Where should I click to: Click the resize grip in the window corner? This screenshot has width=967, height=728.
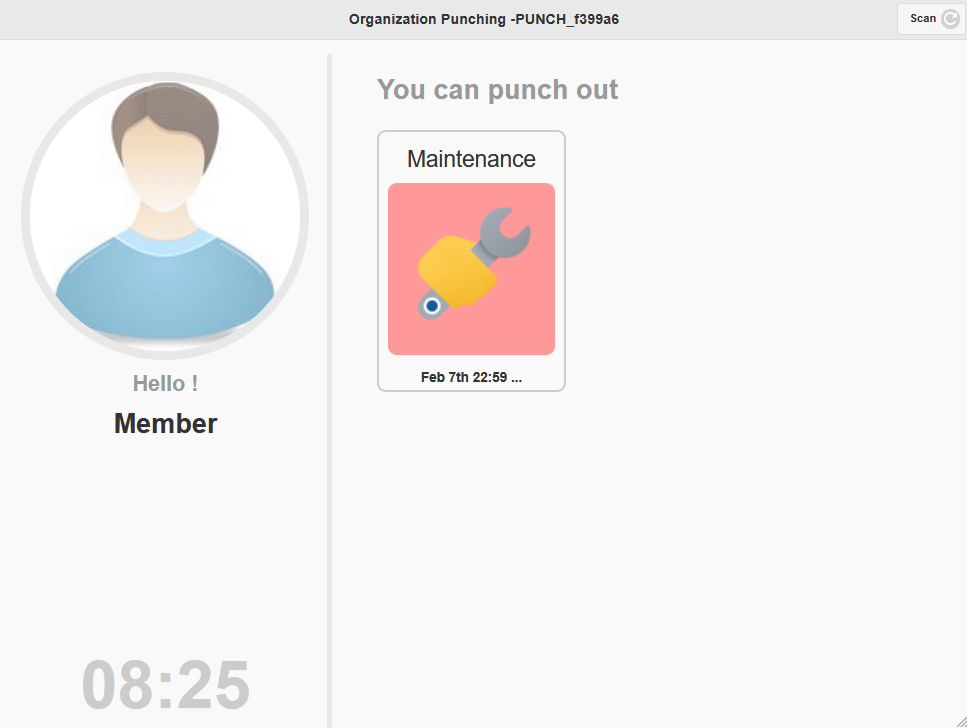960,722
